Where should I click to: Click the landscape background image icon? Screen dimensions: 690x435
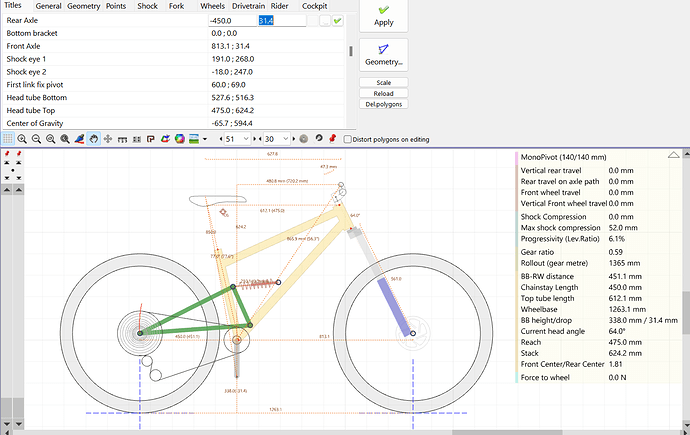point(194,139)
